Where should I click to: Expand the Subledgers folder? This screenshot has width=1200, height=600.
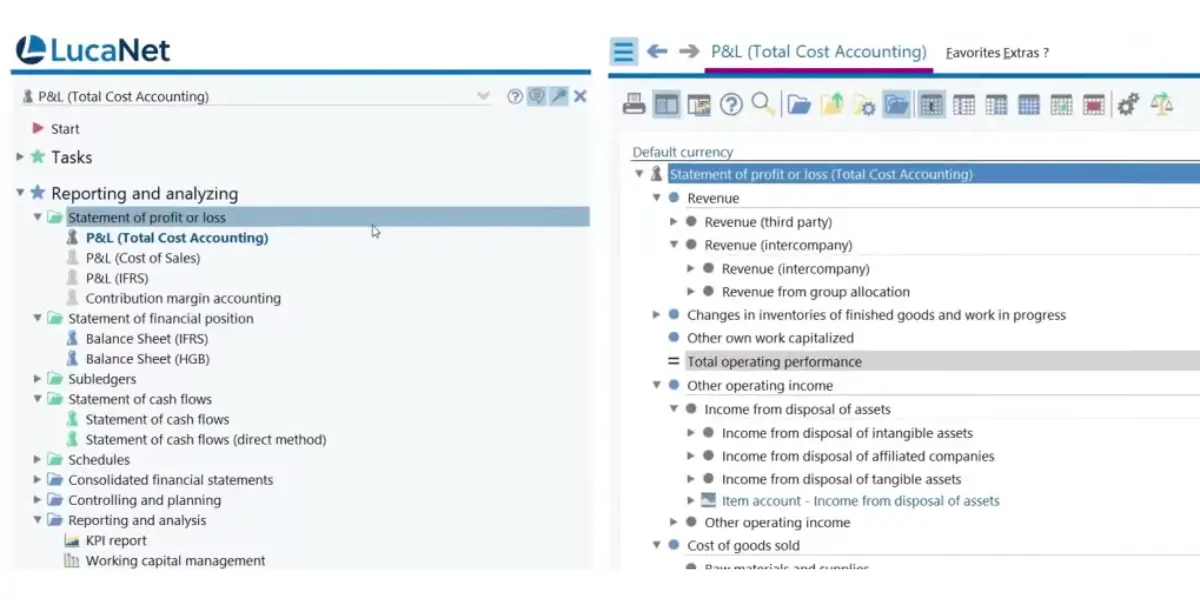[x=38, y=379]
